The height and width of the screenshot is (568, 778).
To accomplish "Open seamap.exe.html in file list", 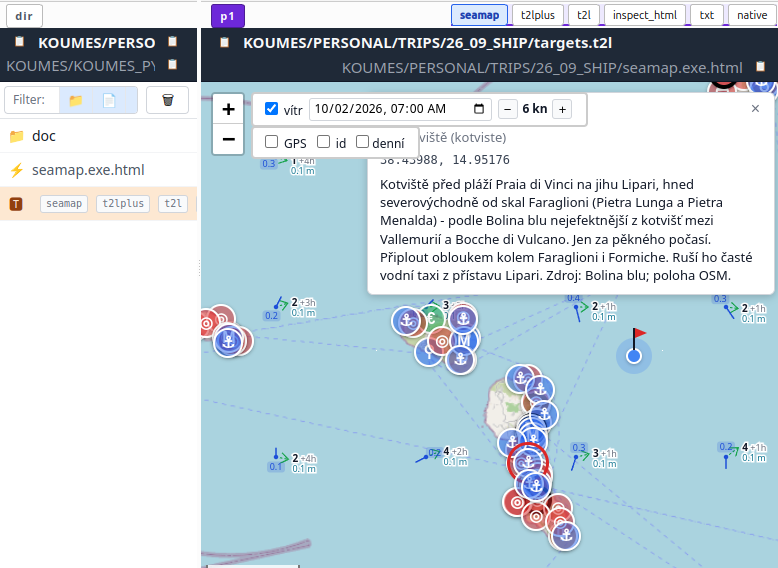I will click(99, 170).
